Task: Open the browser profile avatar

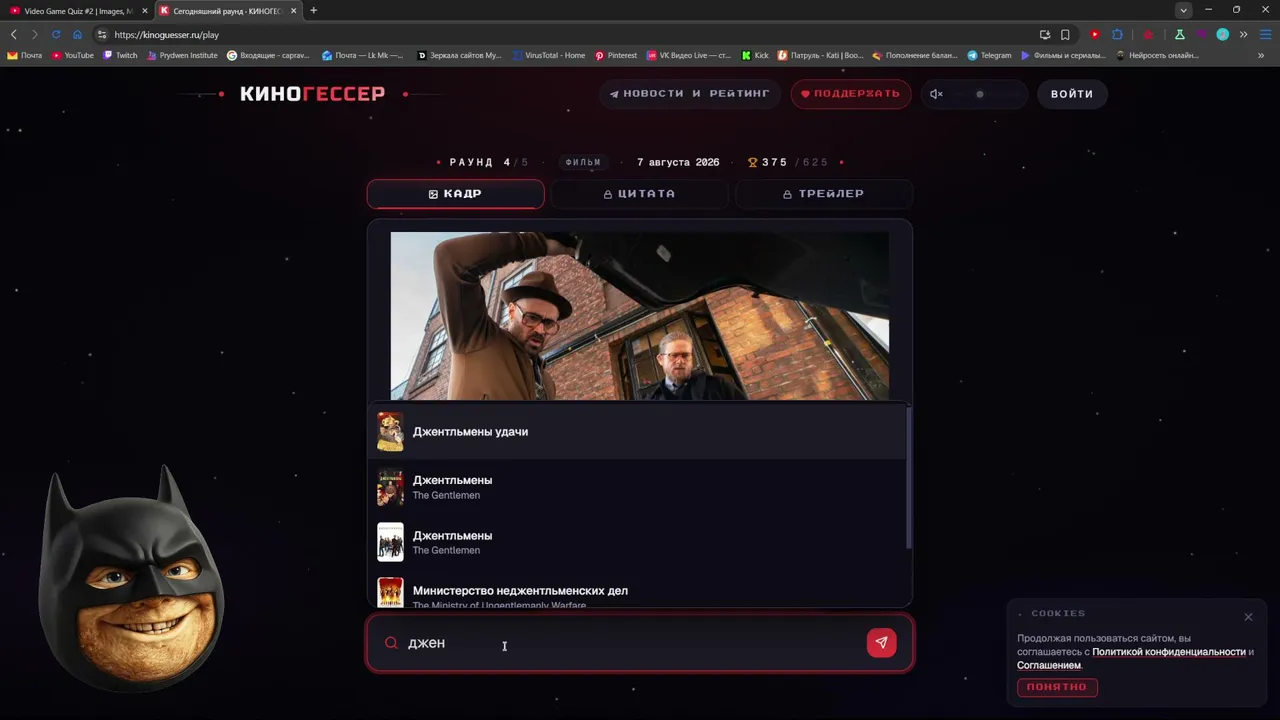Action: 1222,35
